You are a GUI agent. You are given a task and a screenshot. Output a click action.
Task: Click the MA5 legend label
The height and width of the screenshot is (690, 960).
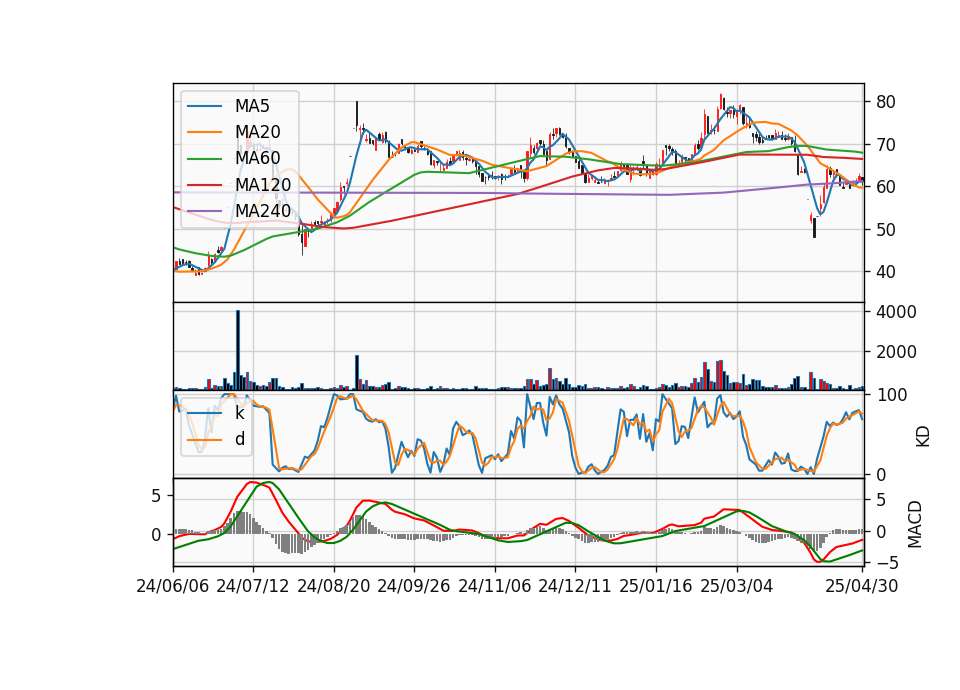click(x=252, y=106)
